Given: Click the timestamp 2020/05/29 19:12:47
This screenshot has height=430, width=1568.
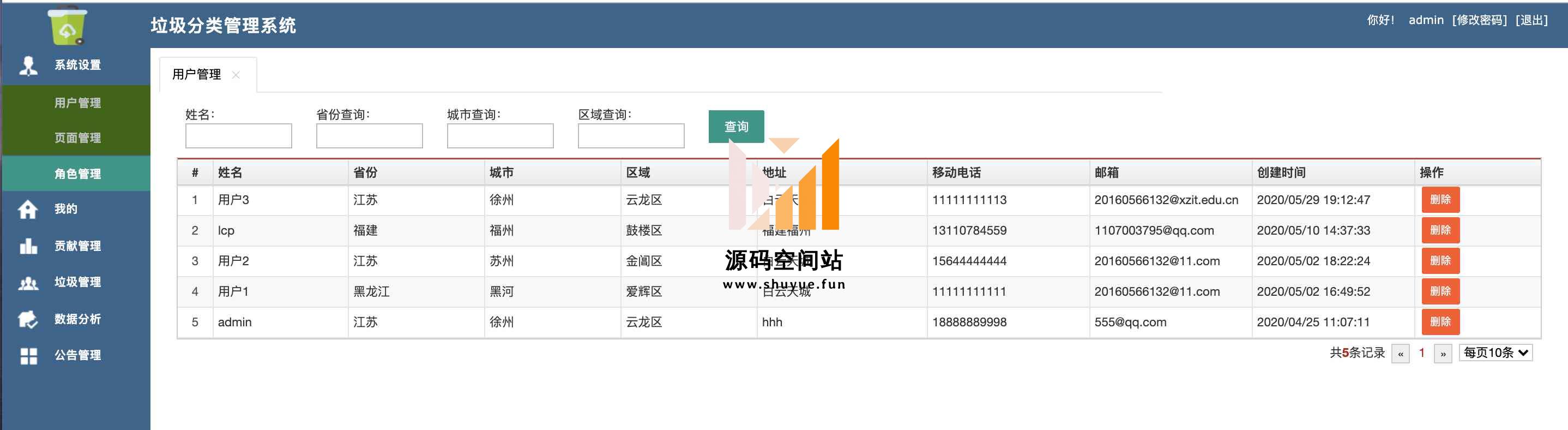Looking at the screenshot, I should coord(1313,200).
